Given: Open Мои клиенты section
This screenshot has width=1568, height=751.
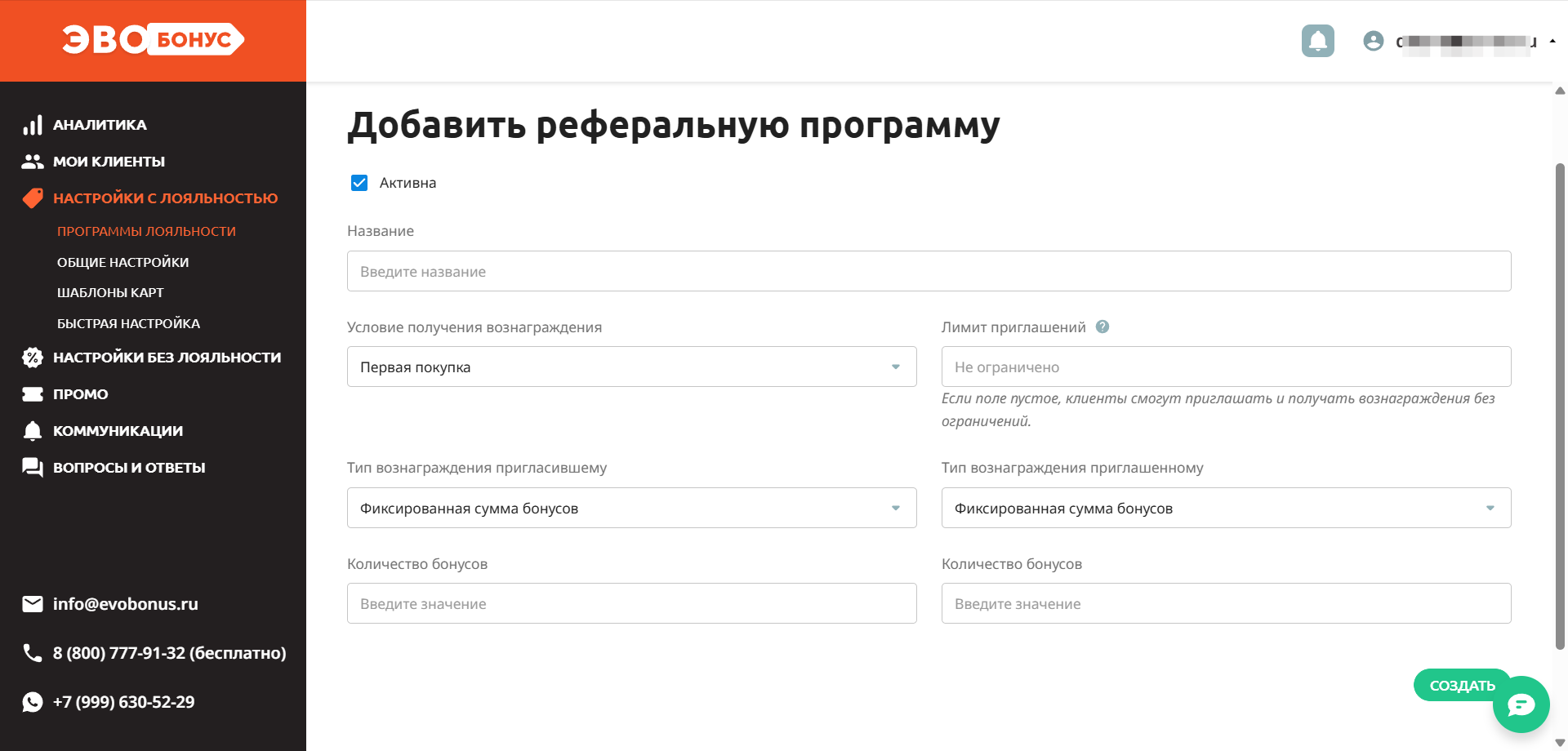Looking at the screenshot, I should [x=109, y=162].
